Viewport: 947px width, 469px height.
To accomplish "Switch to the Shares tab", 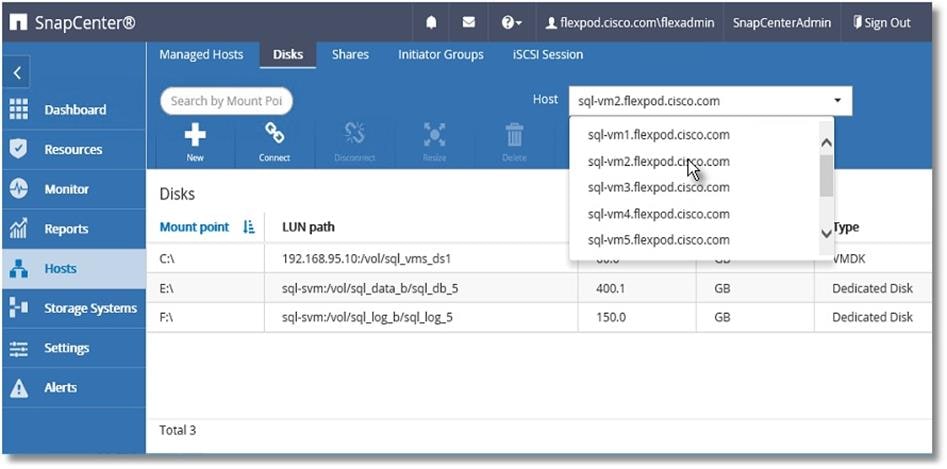I will pos(350,54).
